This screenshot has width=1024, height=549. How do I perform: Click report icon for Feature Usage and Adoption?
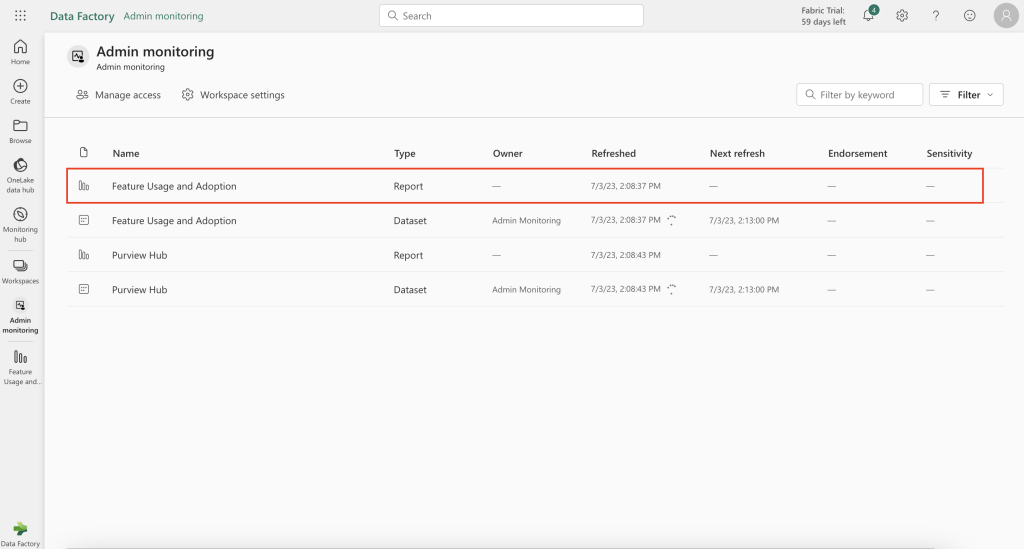84,186
